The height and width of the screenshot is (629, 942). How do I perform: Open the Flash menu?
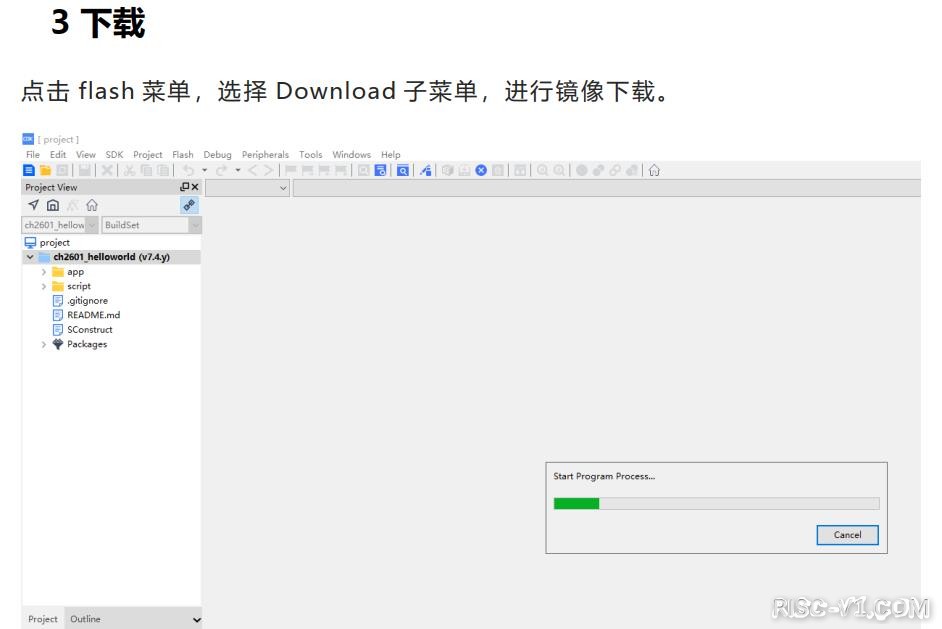pyautogui.click(x=182, y=155)
